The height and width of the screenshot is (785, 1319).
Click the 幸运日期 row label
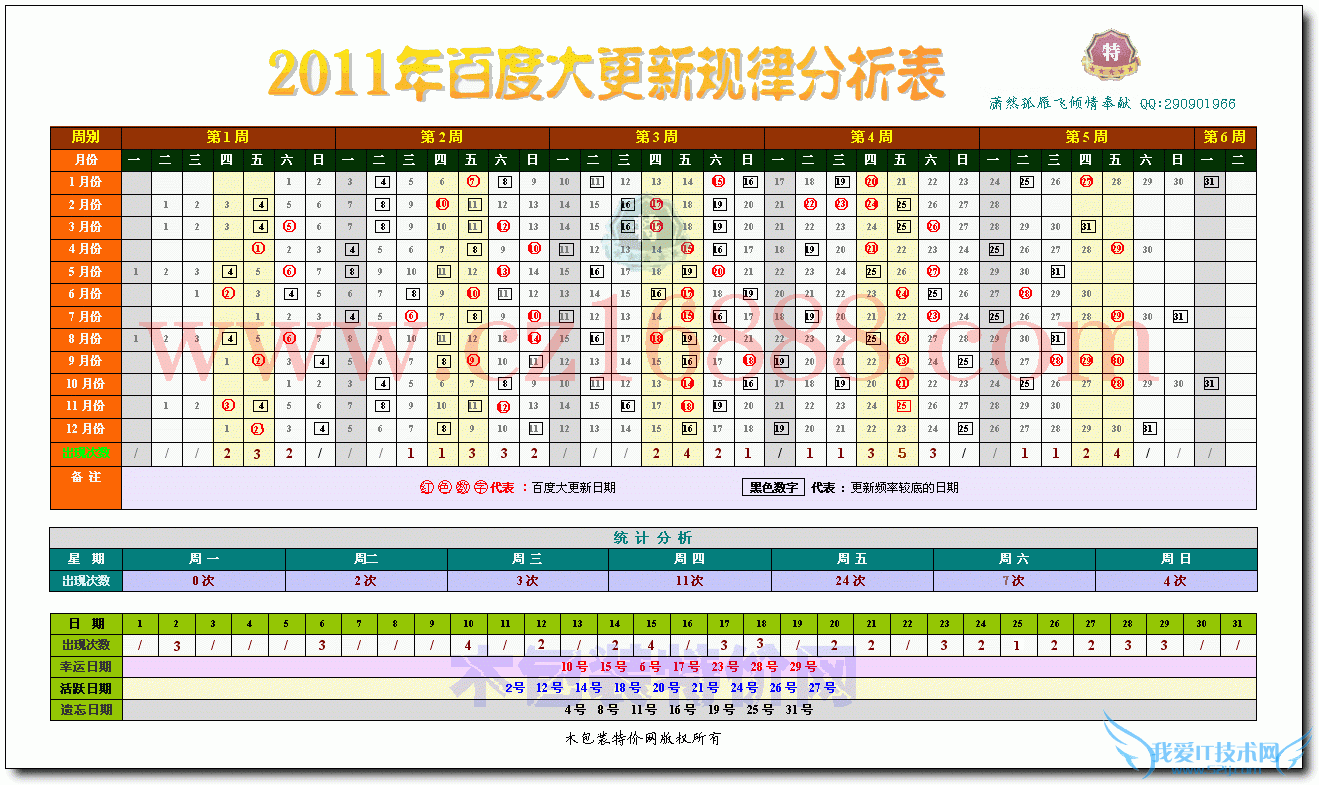(x=86, y=666)
